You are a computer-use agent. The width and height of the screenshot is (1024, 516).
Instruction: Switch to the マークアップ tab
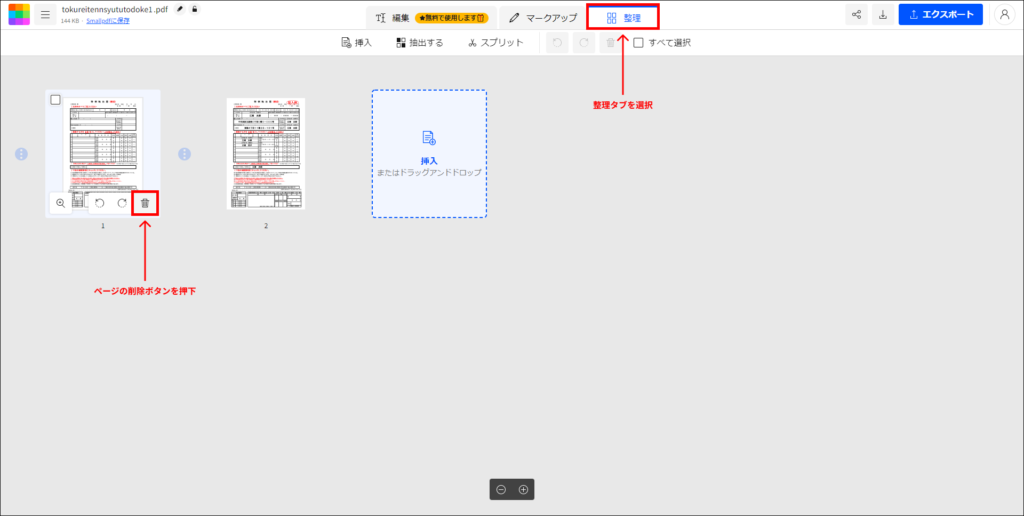(x=543, y=18)
